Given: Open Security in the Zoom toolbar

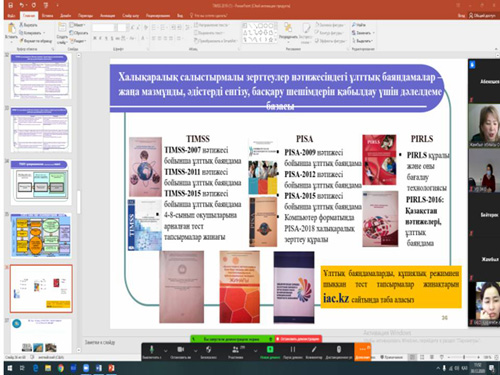Looking at the screenshot, I should (x=208, y=351).
